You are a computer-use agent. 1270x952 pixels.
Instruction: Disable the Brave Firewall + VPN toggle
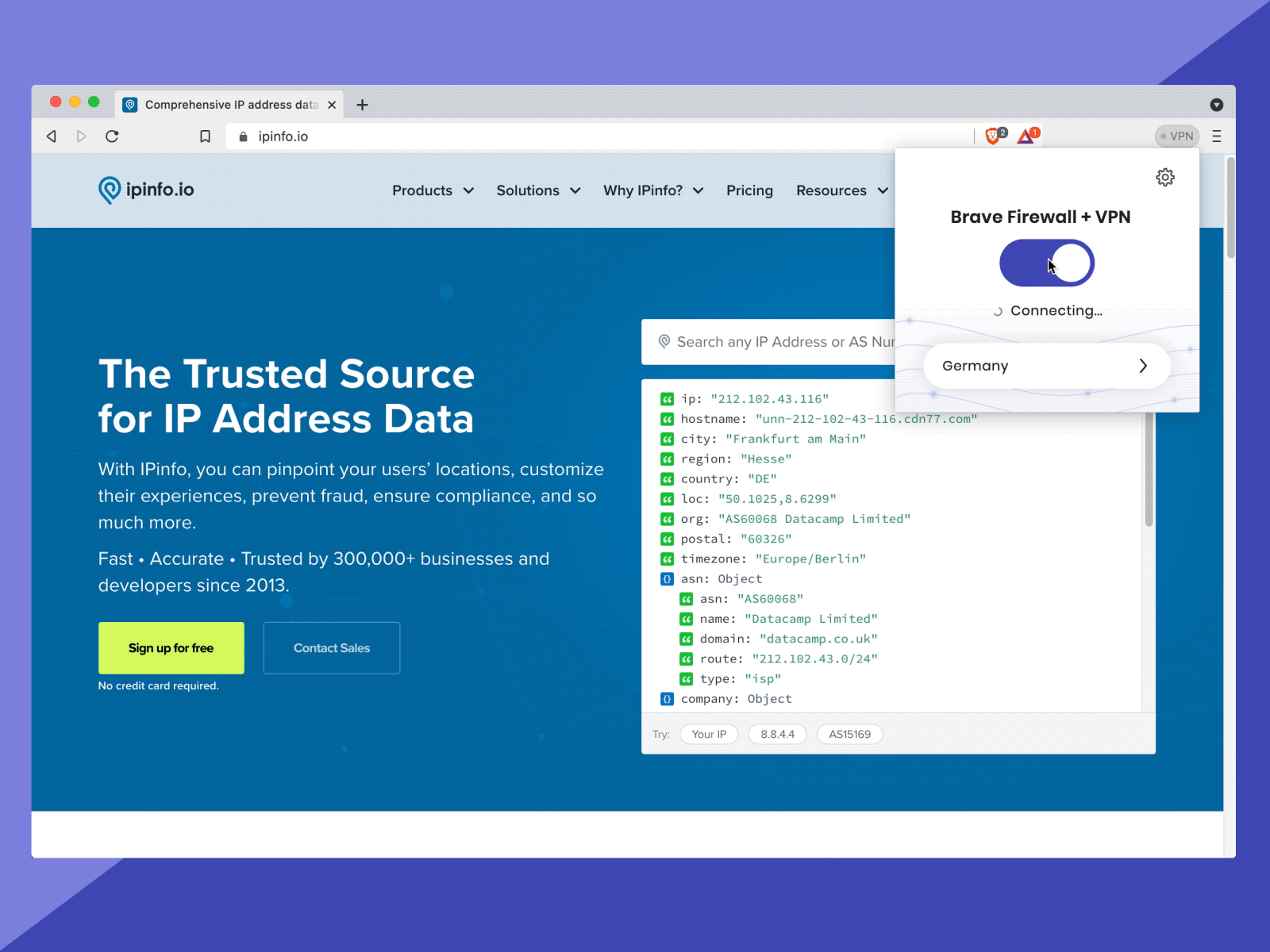(1047, 262)
